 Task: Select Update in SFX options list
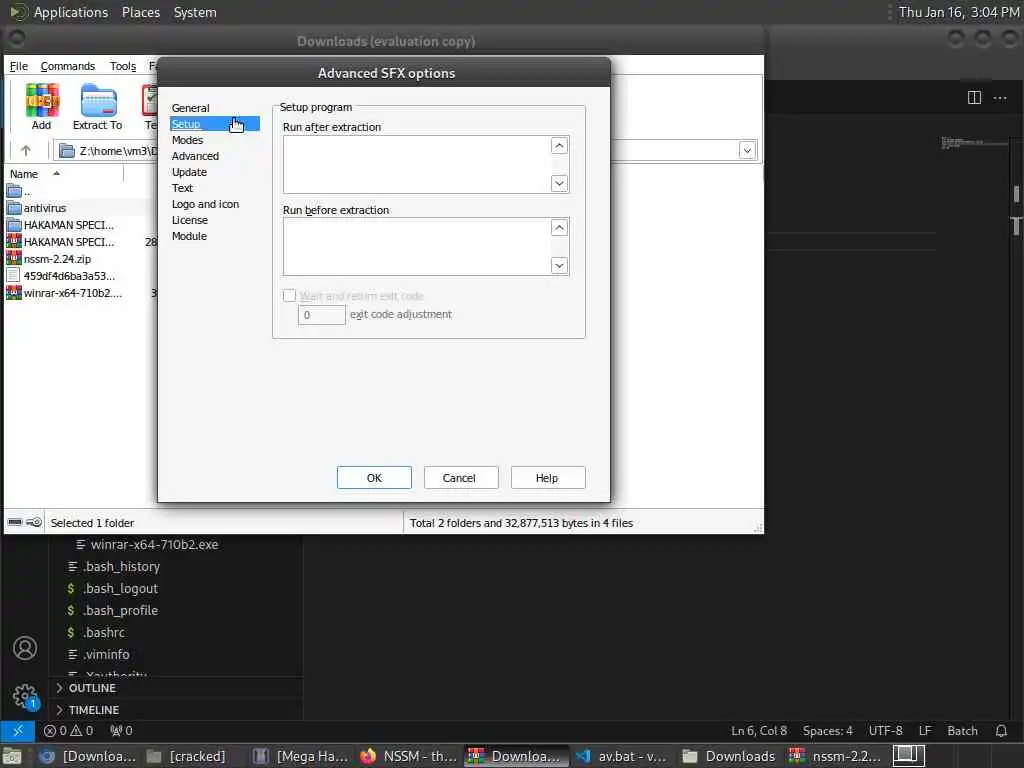coord(189,172)
